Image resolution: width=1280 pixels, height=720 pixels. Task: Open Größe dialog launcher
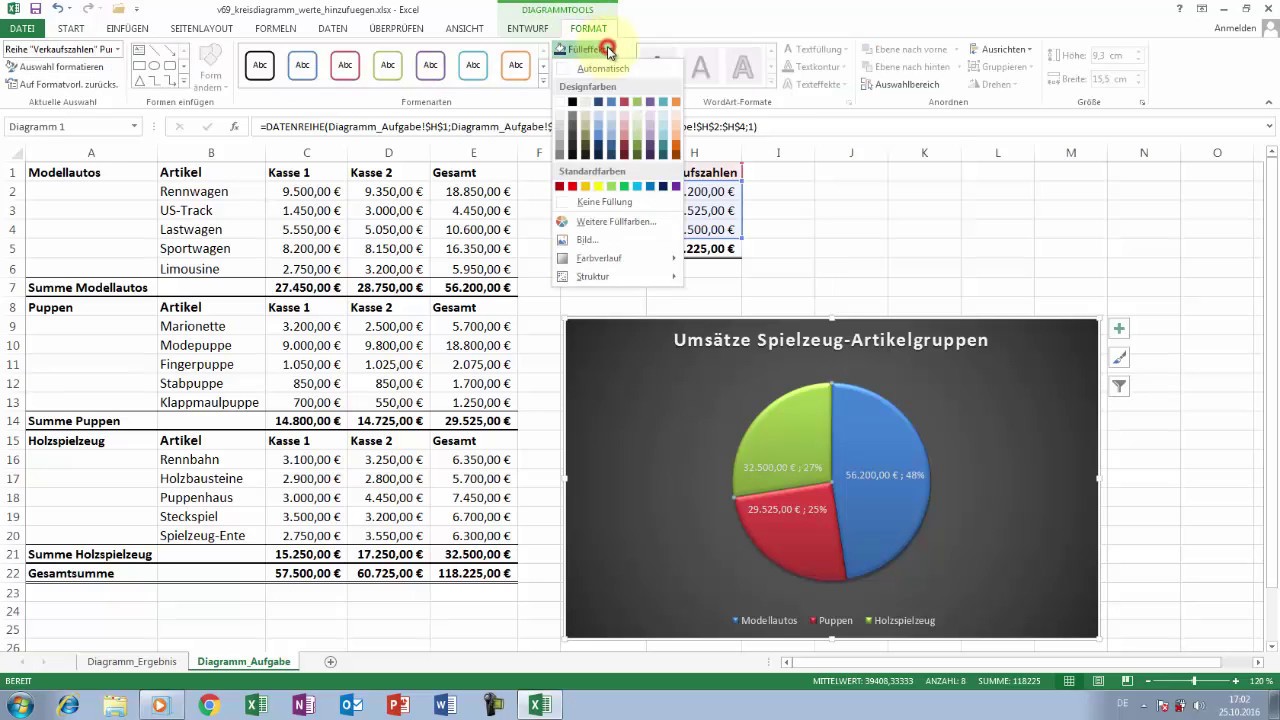point(1142,102)
